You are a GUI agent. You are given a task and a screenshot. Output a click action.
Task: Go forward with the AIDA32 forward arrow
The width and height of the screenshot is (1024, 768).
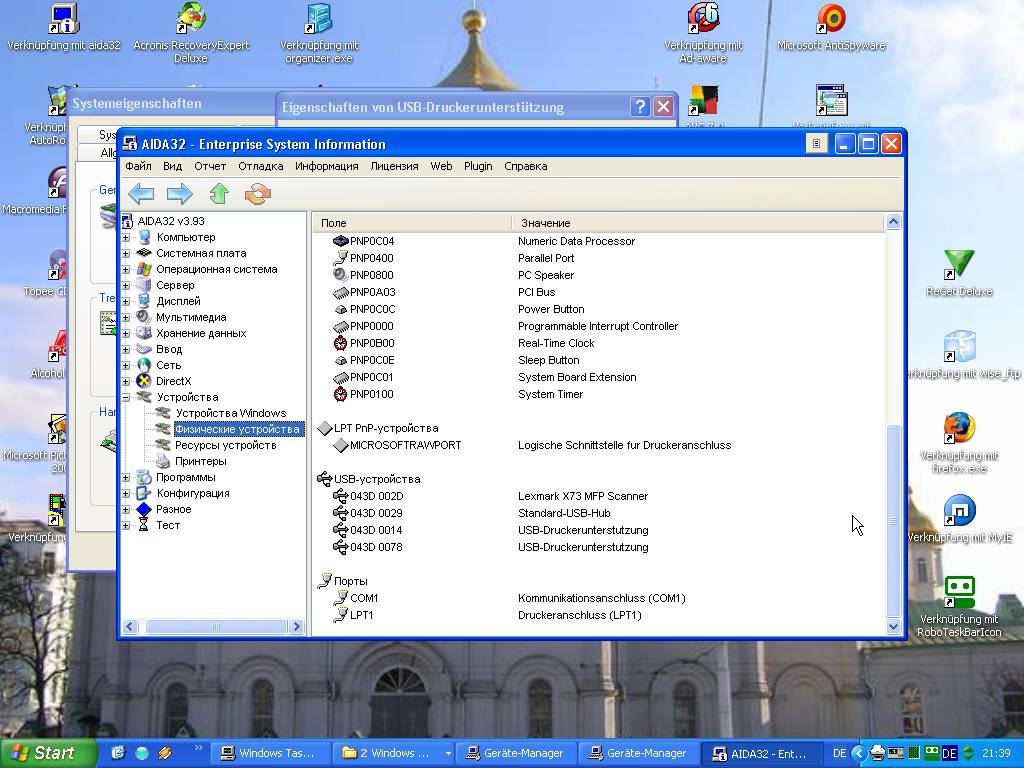tap(180, 194)
